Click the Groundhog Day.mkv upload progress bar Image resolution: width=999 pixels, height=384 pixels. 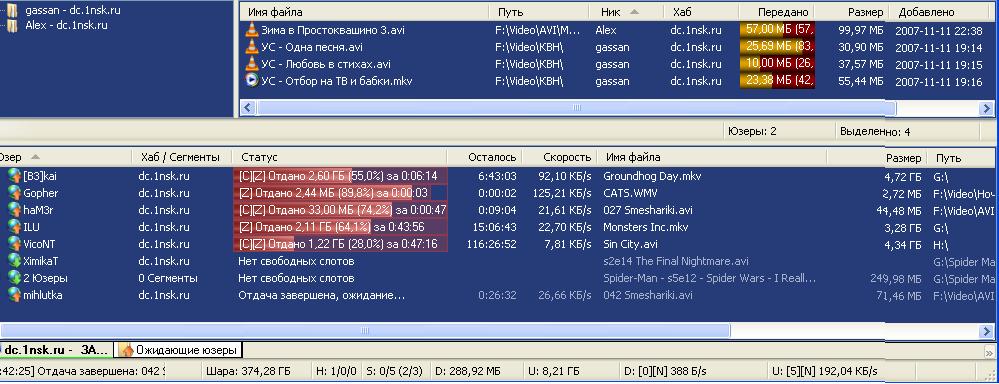tap(340, 176)
